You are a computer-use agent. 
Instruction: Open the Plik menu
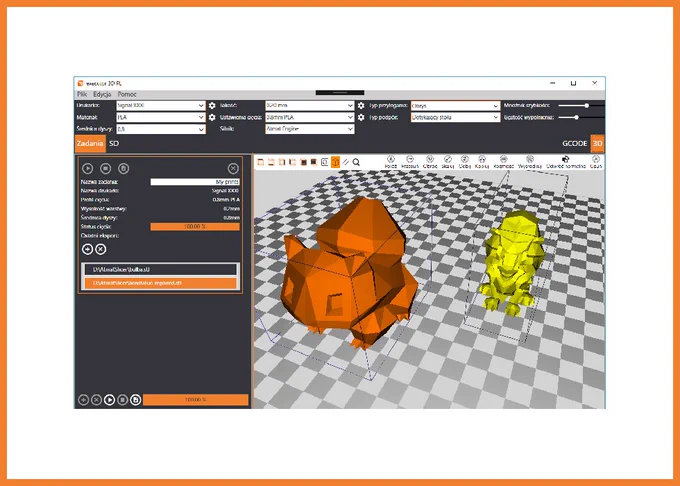(x=82, y=94)
